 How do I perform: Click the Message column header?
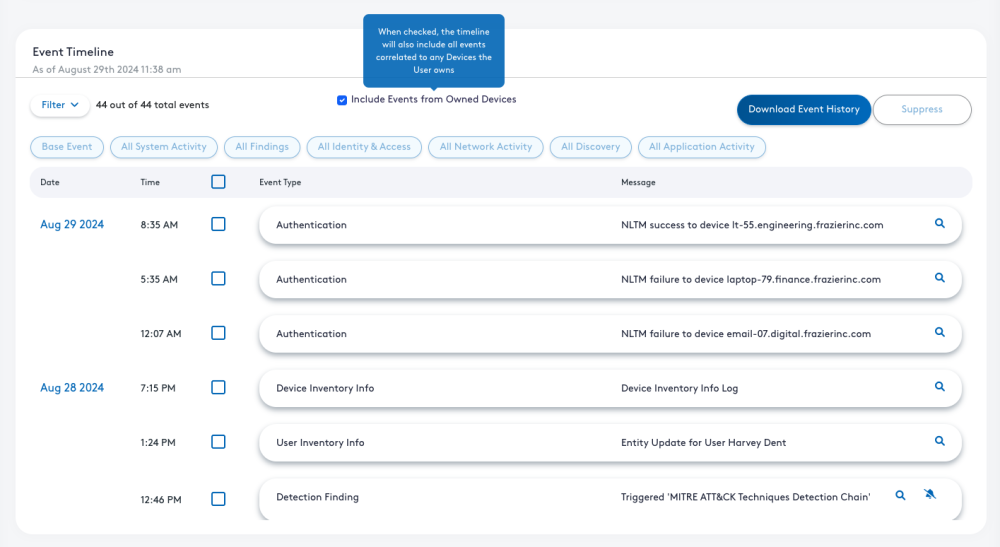point(638,182)
